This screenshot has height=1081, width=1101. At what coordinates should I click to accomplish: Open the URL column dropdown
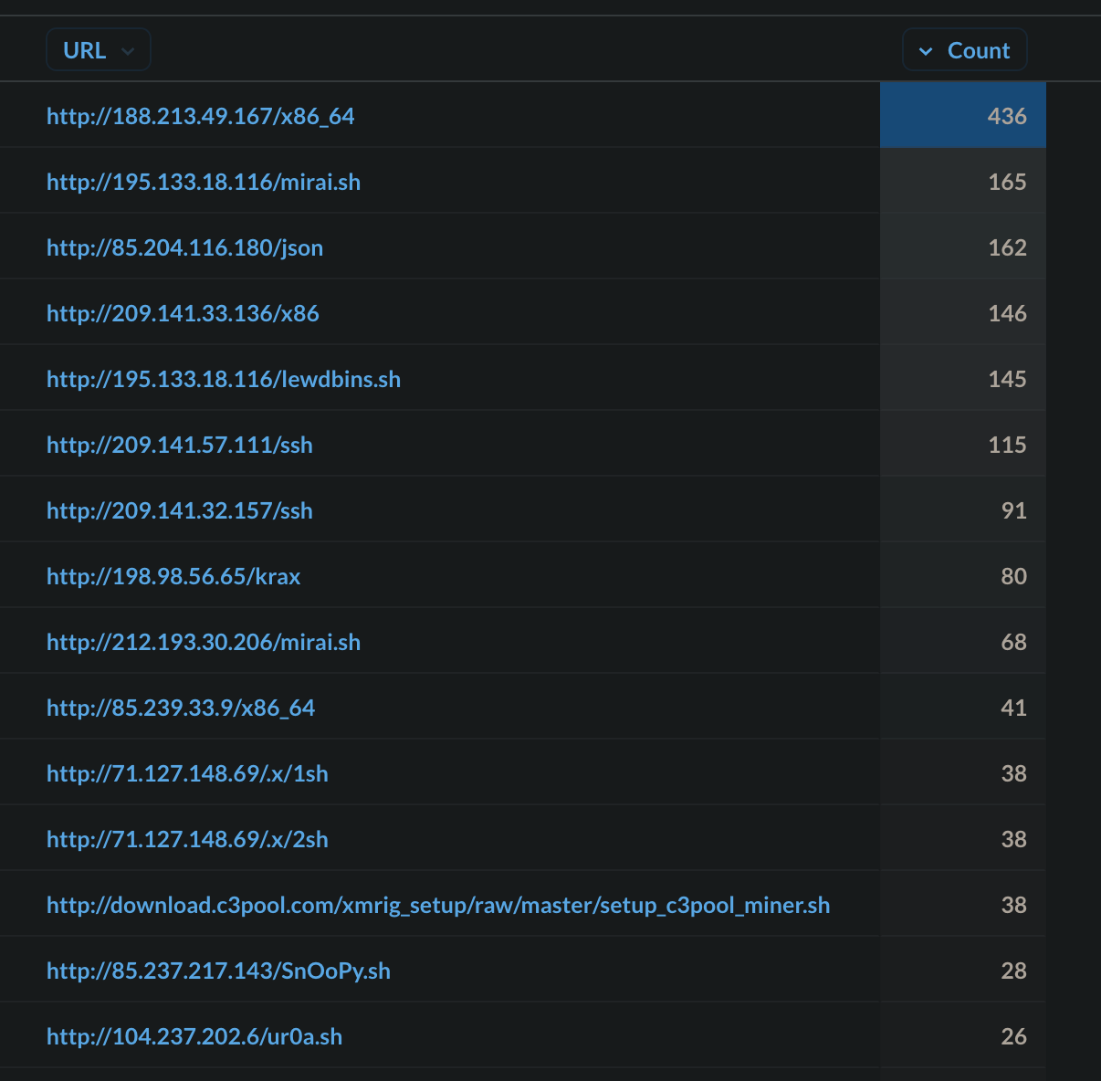98,50
